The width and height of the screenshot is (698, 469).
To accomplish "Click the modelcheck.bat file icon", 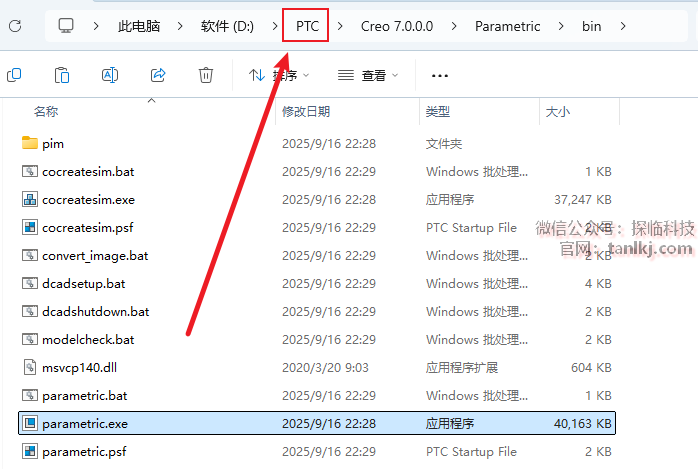I will click(x=30, y=339).
